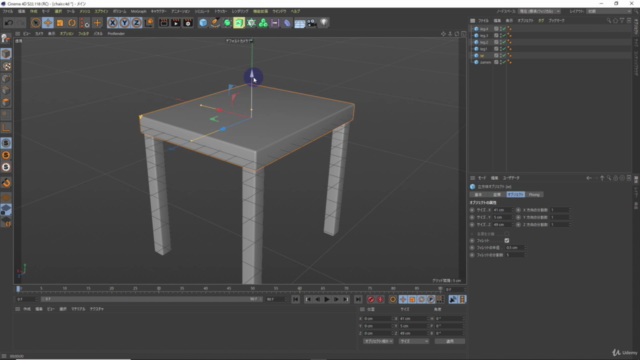Viewport: 640px width, 360px height.
Task: Toggle visibility dots for leg1
Action: tap(500, 49)
